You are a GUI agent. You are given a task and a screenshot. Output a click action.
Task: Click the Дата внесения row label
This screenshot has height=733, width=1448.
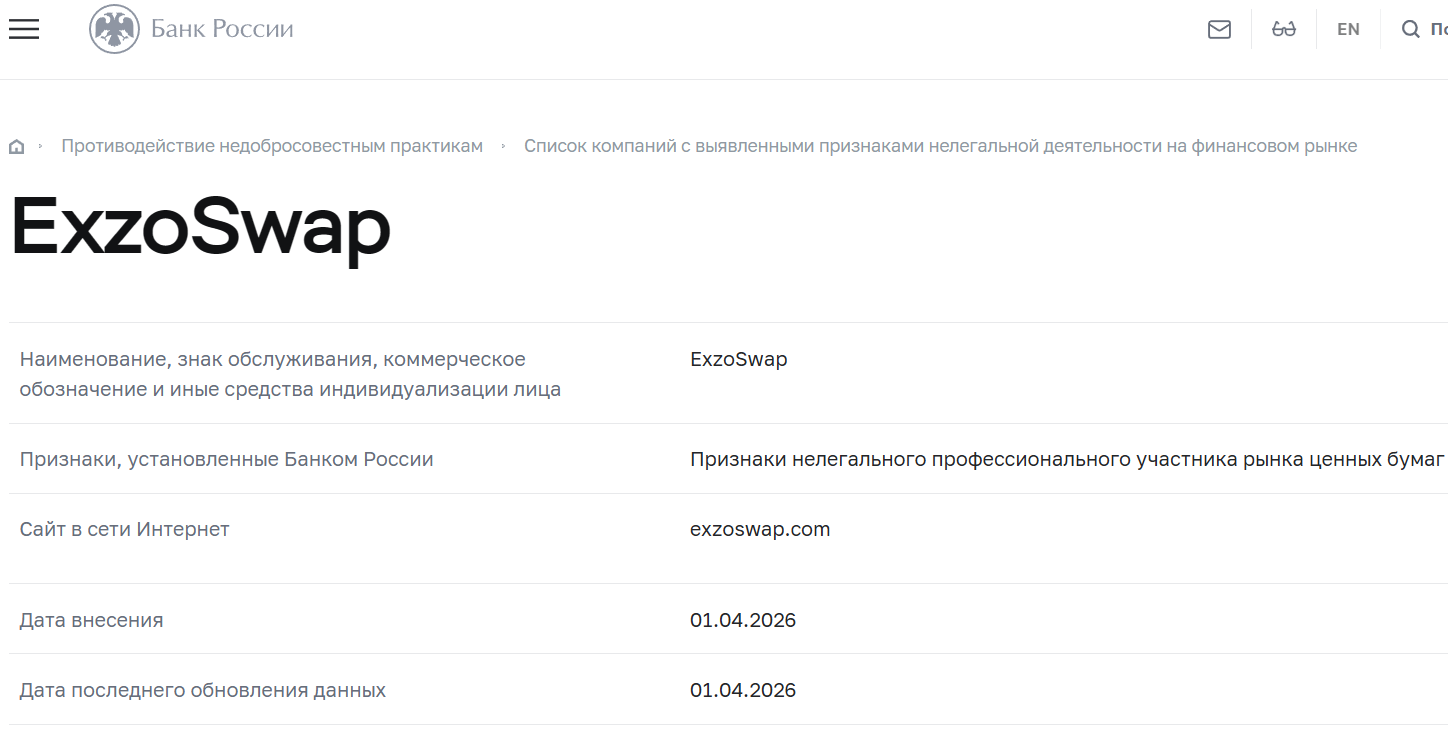[x=91, y=619]
